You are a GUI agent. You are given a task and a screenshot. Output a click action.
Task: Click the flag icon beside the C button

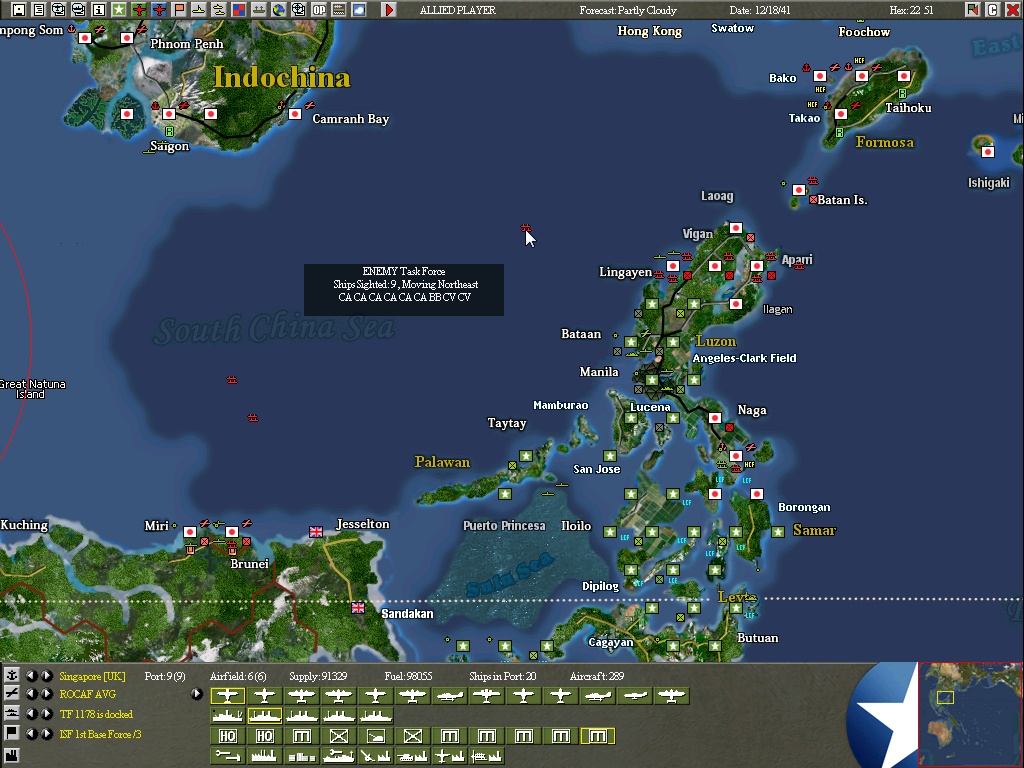point(972,10)
